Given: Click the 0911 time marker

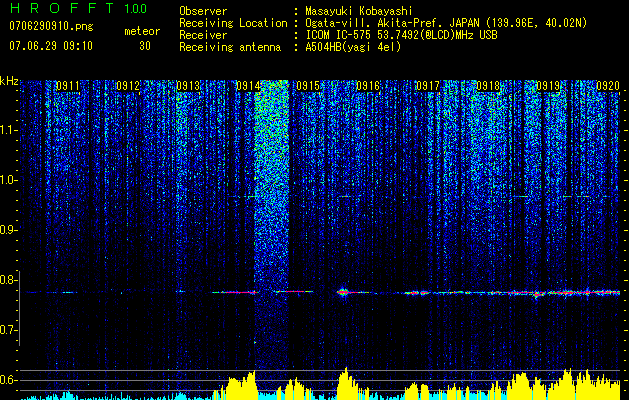Looking at the screenshot, I should click(68, 86).
